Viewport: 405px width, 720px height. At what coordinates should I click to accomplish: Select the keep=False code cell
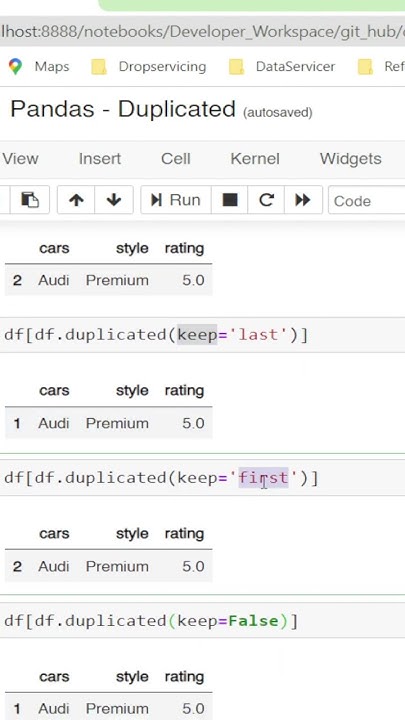tap(202, 621)
